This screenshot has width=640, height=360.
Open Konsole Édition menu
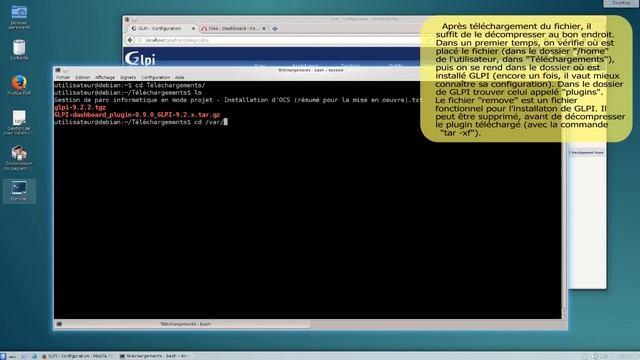(x=82, y=77)
